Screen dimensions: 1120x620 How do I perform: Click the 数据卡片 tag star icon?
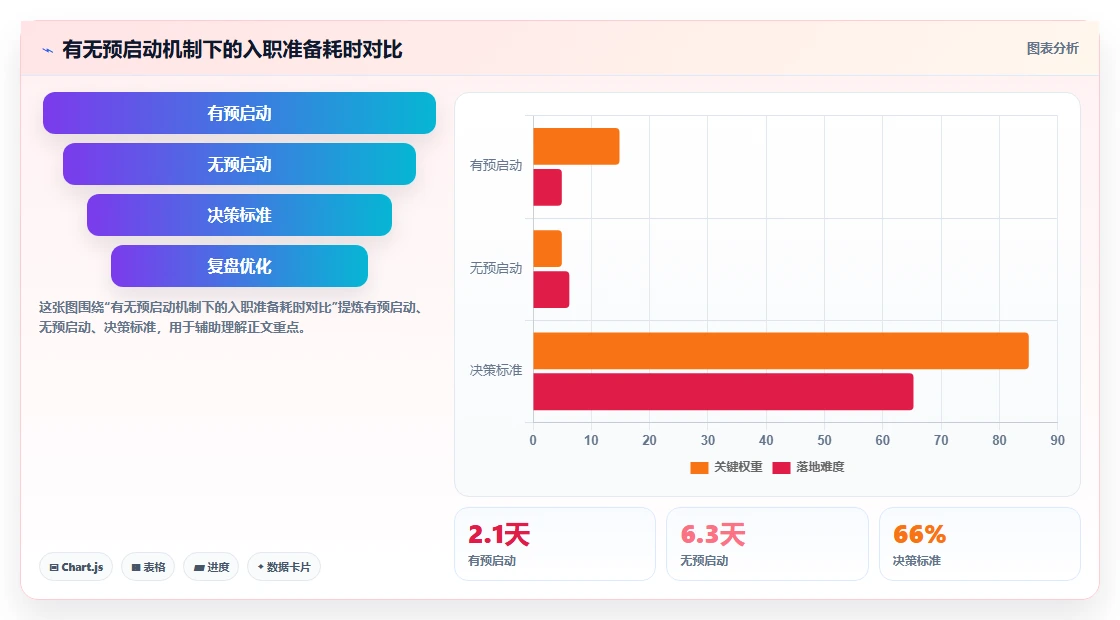[x=261, y=566]
